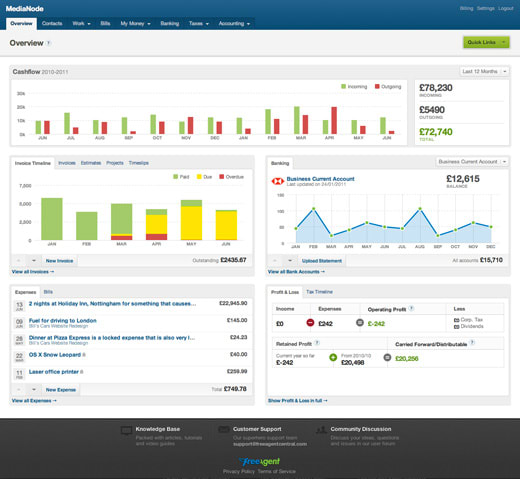Switch to the Tax Timeline tab
Image resolution: width=520 pixels, height=479 pixels.
click(x=319, y=292)
